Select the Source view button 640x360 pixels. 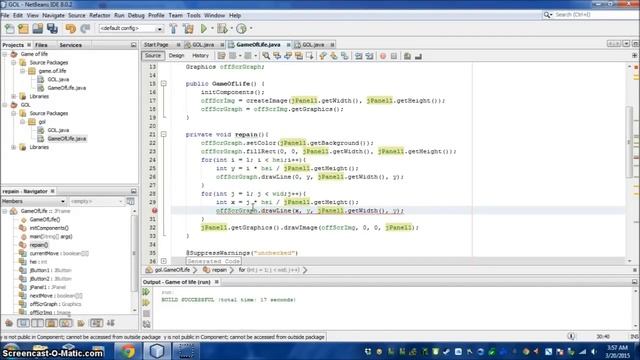[x=153, y=56]
